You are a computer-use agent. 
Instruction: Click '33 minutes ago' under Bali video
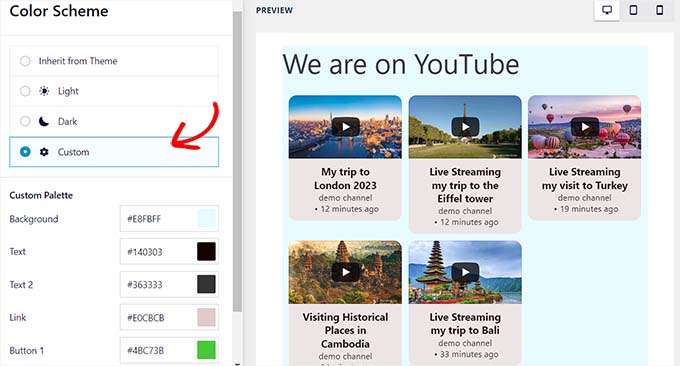(x=469, y=354)
